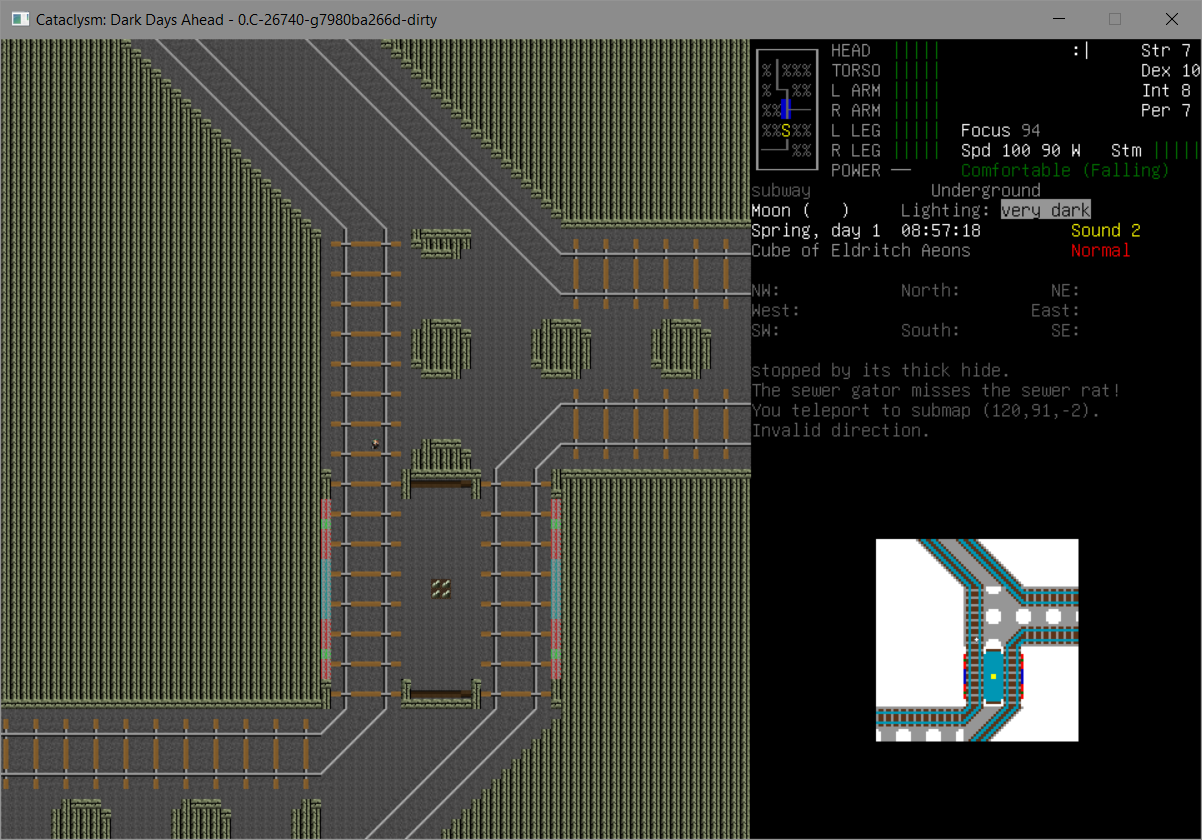The image size is (1202, 840).
Task: Click the 'Moon' phase label
Action: pyautogui.click(x=771, y=210)
